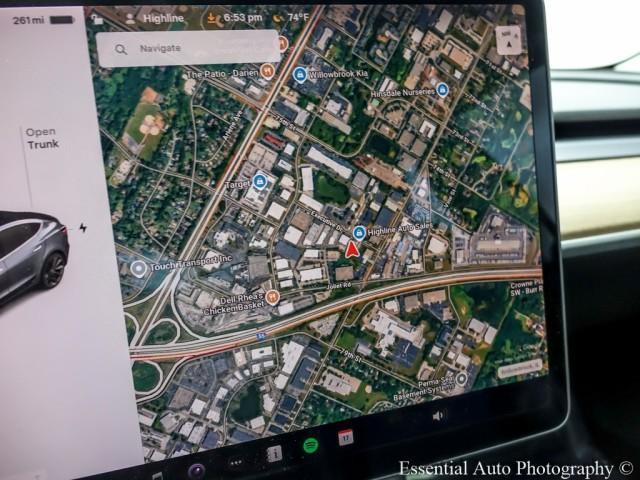Select Dell Rhea's Chicken Basket restaurant pin
The height and width of the screenshot is (480, 640).
coord(271,296)
